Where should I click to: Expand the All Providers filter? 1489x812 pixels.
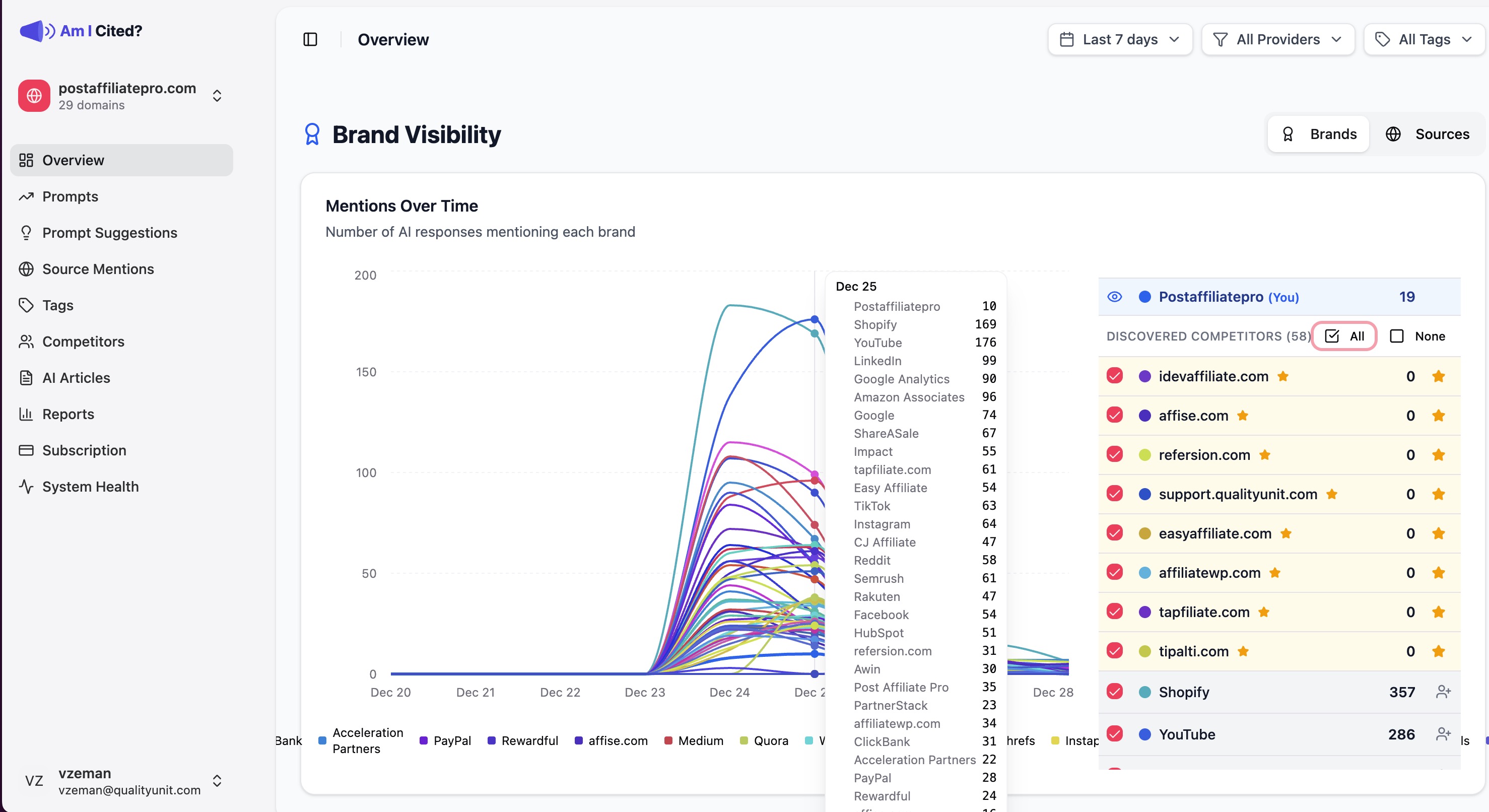[x=1277, y=39]
